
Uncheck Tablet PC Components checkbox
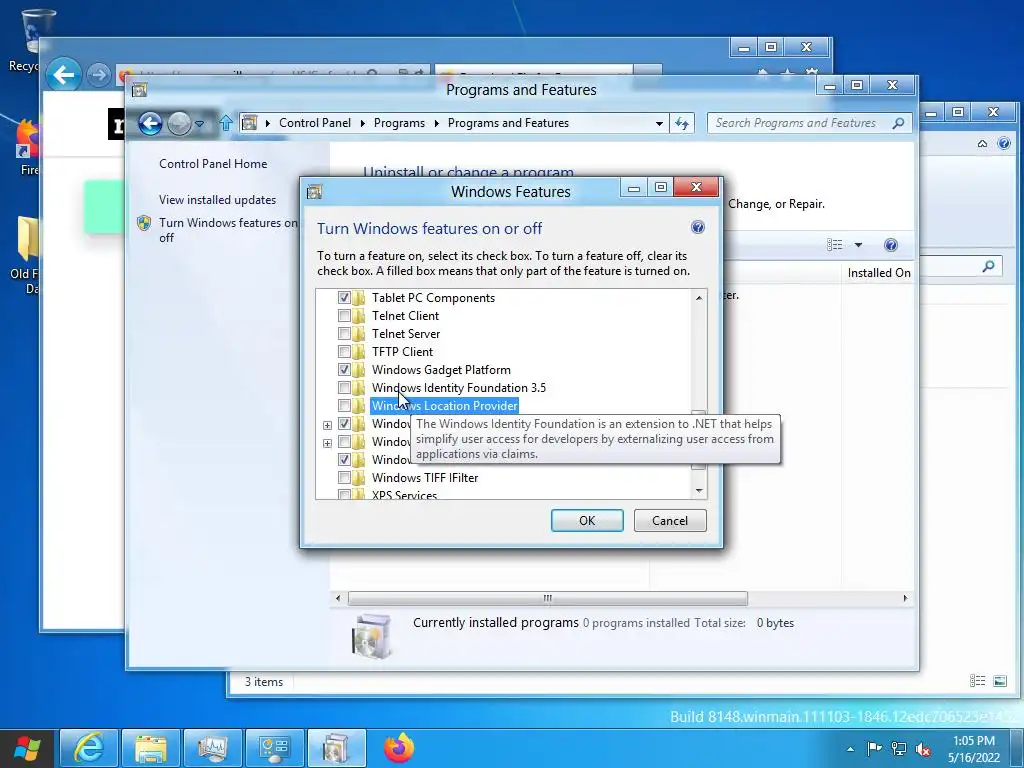344,298
